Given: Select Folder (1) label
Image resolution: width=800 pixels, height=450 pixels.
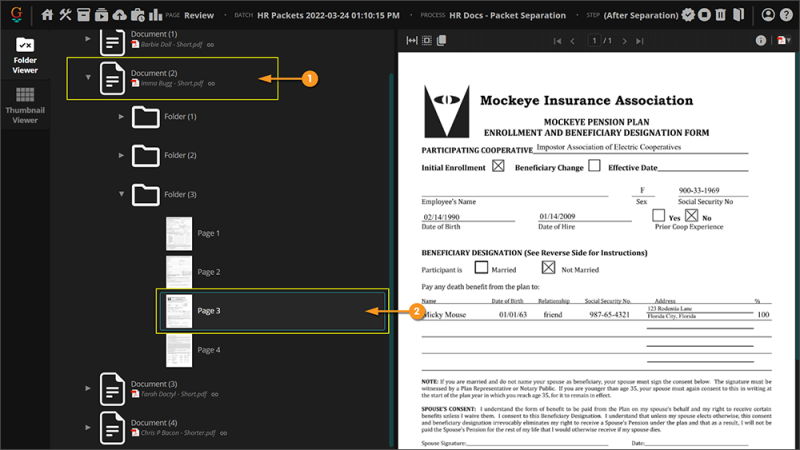Looking at the screenshot, I should 180,117.
